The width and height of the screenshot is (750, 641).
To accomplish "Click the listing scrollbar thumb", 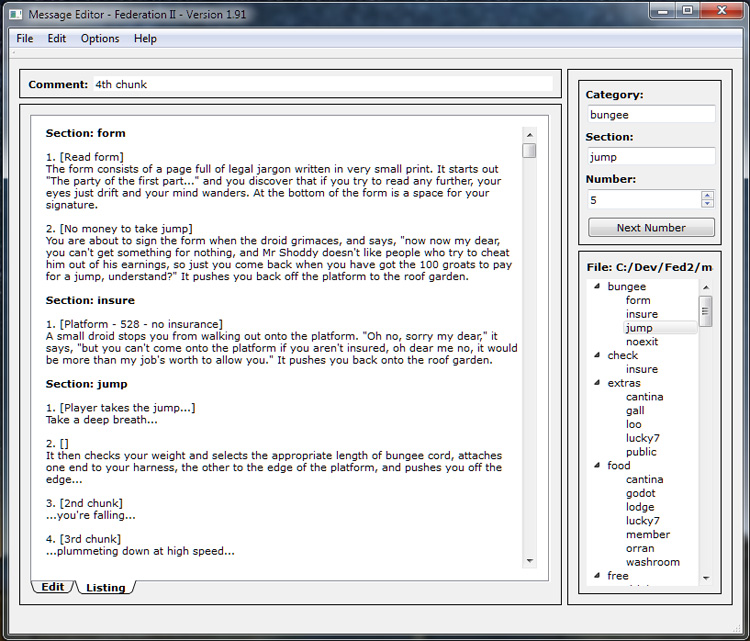I will (529, 150).
